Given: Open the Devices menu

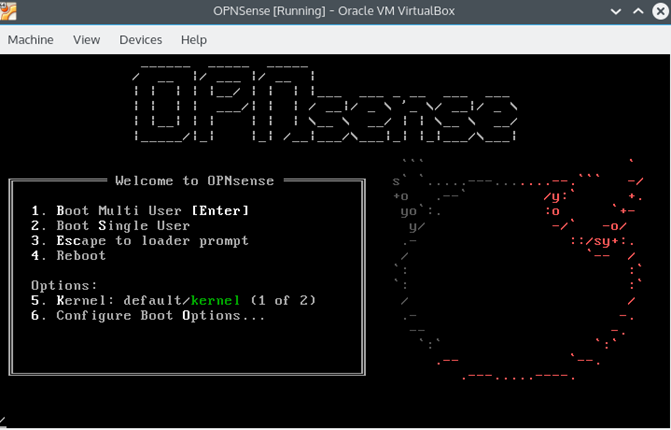Looking at the screenshot, I should pos(140,40).
